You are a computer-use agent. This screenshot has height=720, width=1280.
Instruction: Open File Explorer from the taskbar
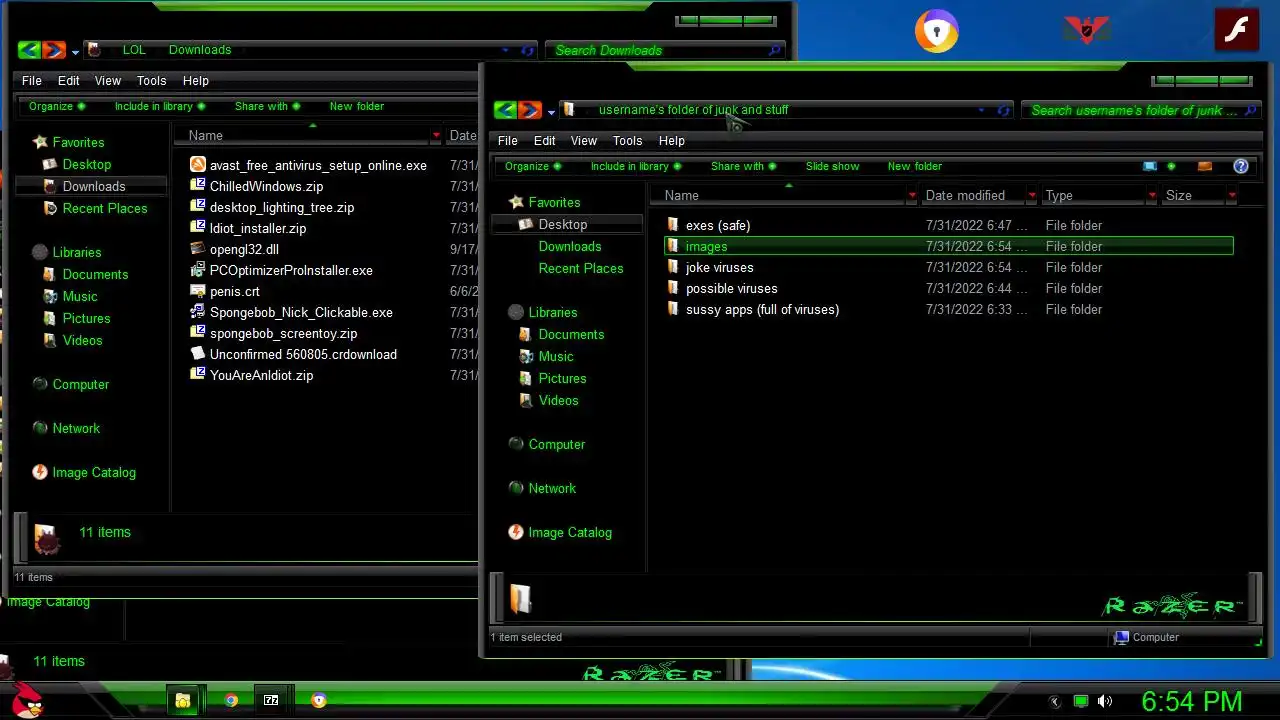pos(183,701)
